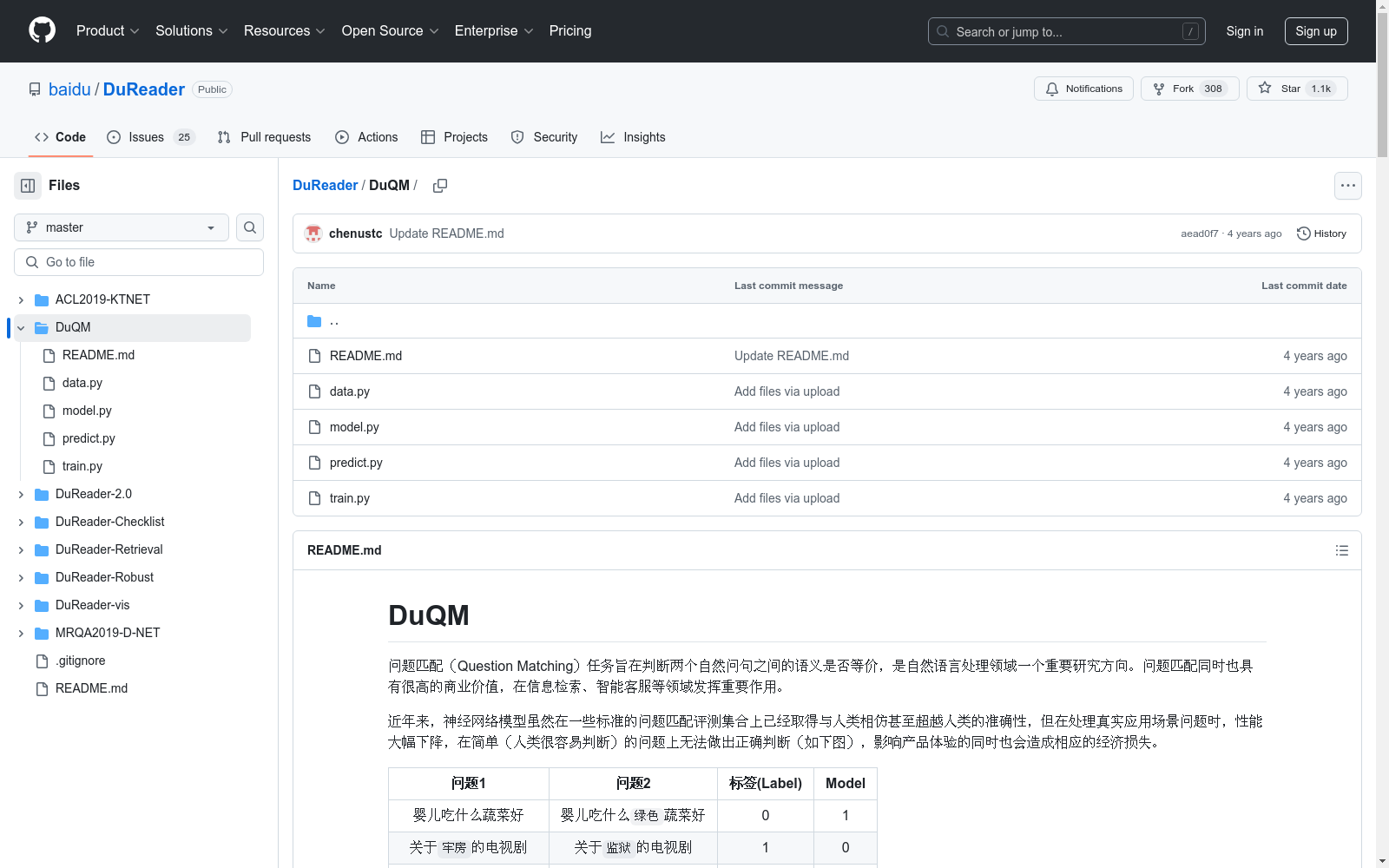1389x868 pixels.
Task: Expand DuReader-2.0 folder chevron
Action: (21, 494)
